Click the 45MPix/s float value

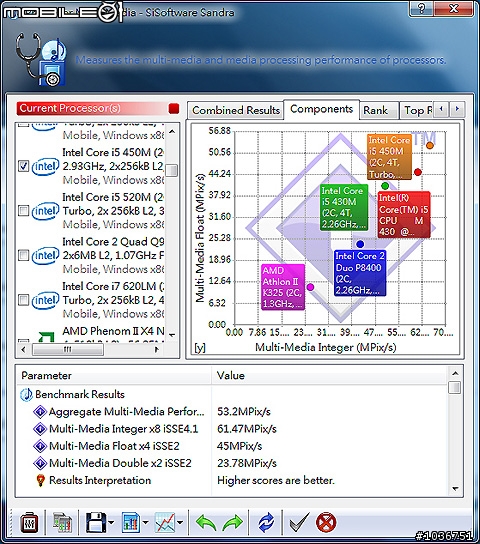coord(239,446)
